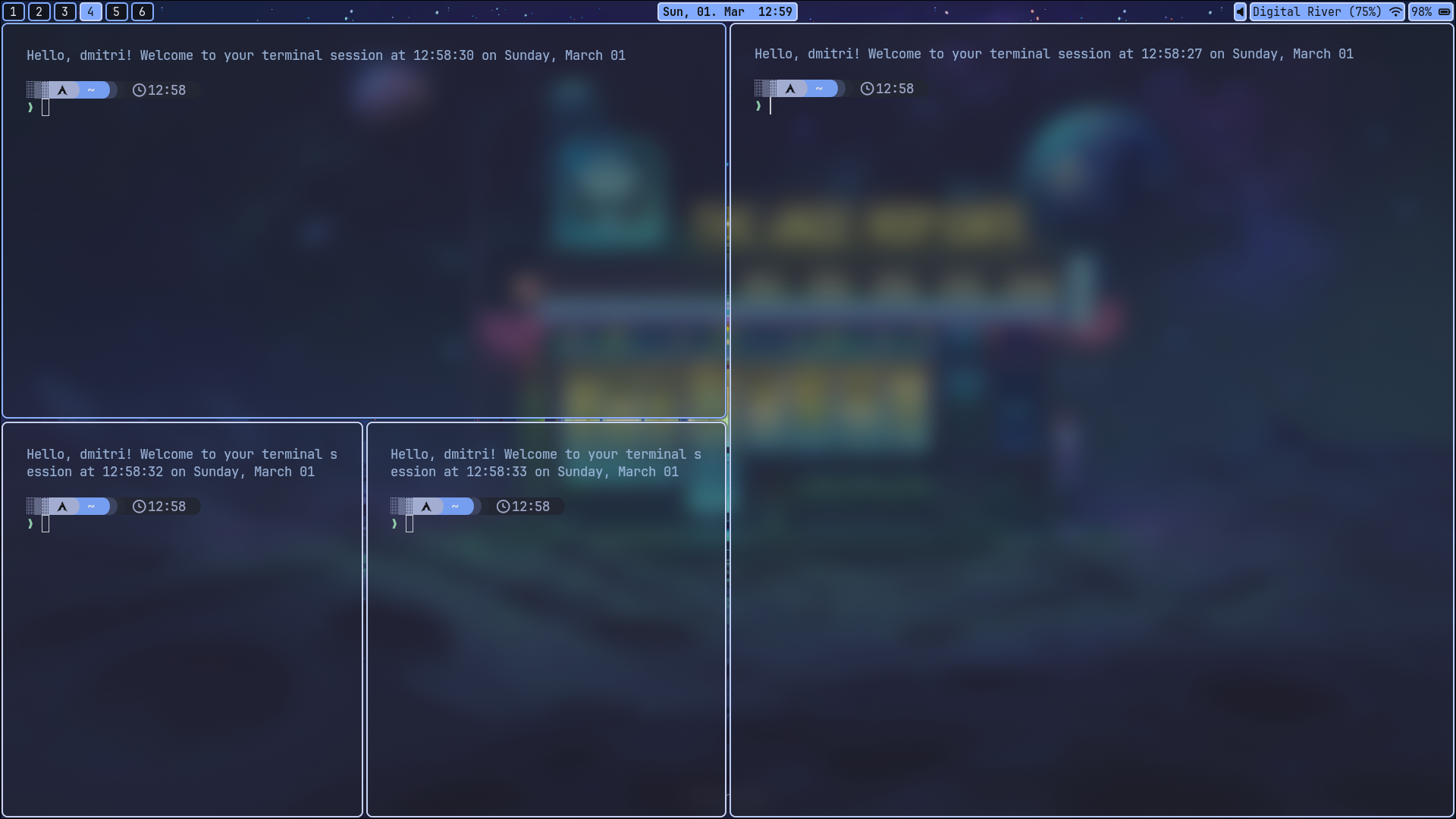This screenshot has width=1456, height=819.
Task: Click the home tilde segment in right terminal
Action: [819, 89]
